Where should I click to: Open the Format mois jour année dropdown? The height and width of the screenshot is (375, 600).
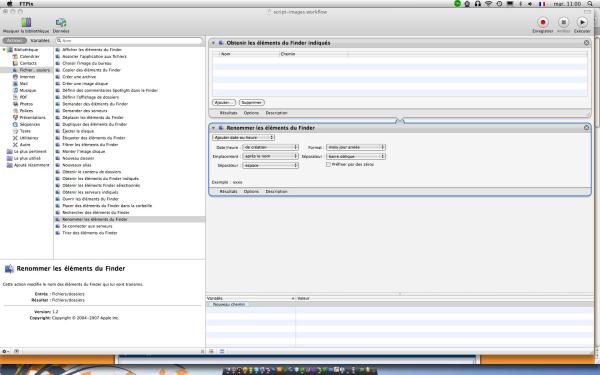pyautogui.click(x=355, y=147)
